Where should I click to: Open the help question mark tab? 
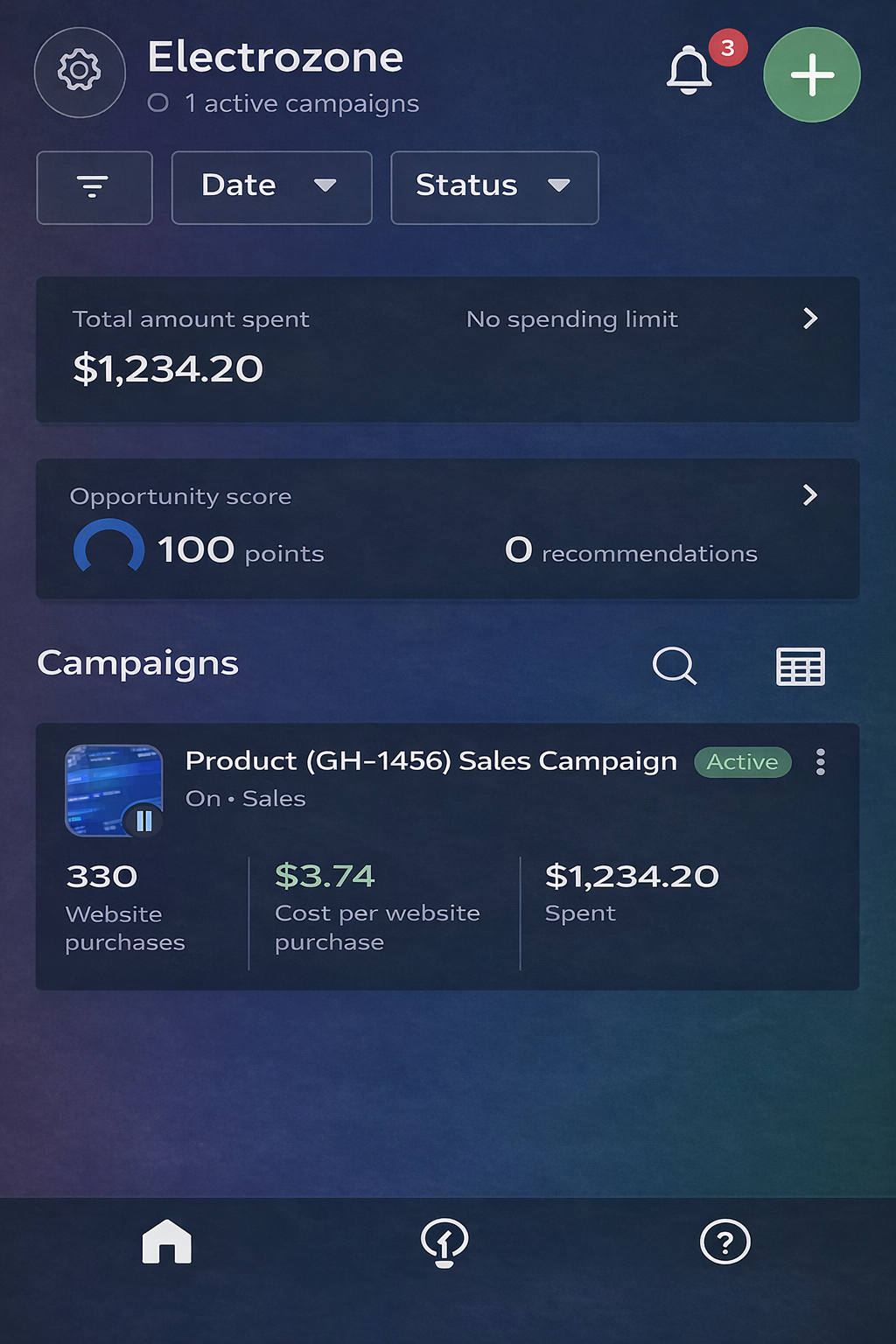pyautogui.click(x=724, y=1242)
